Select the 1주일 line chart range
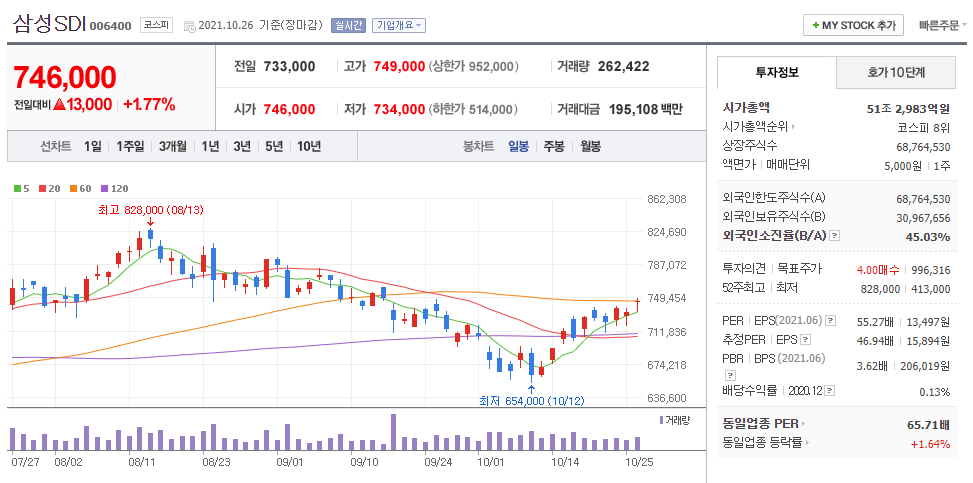The height and width of the screenshot is (483, 973). 130,147
